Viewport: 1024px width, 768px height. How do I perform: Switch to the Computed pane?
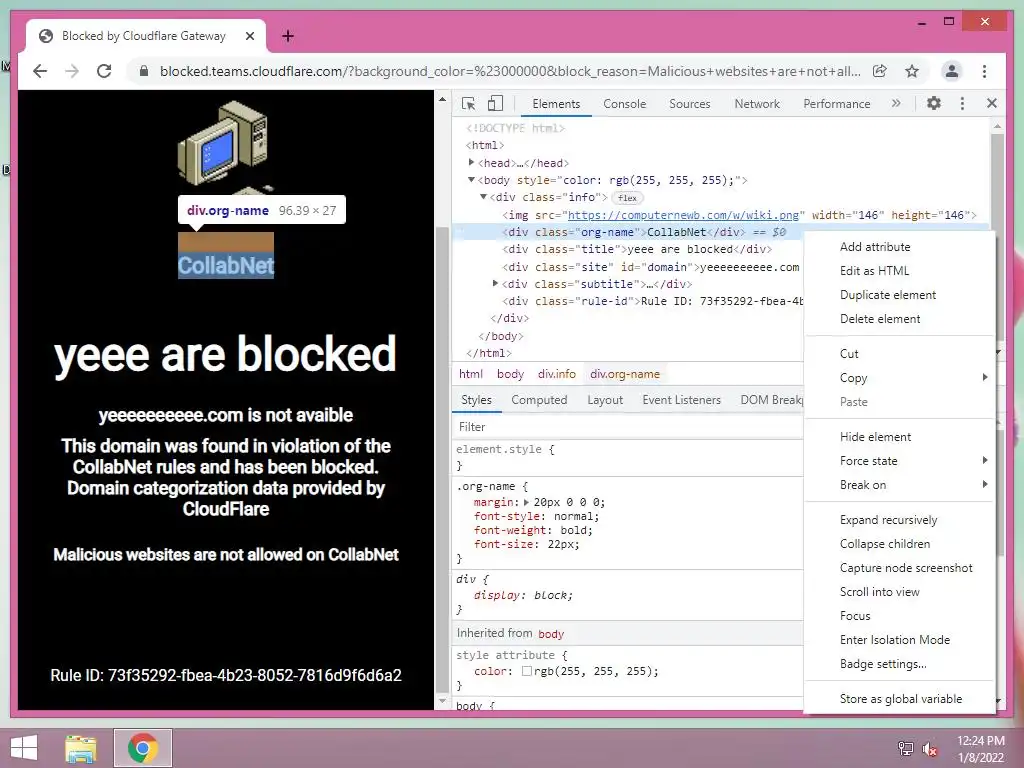coord(539,400)
